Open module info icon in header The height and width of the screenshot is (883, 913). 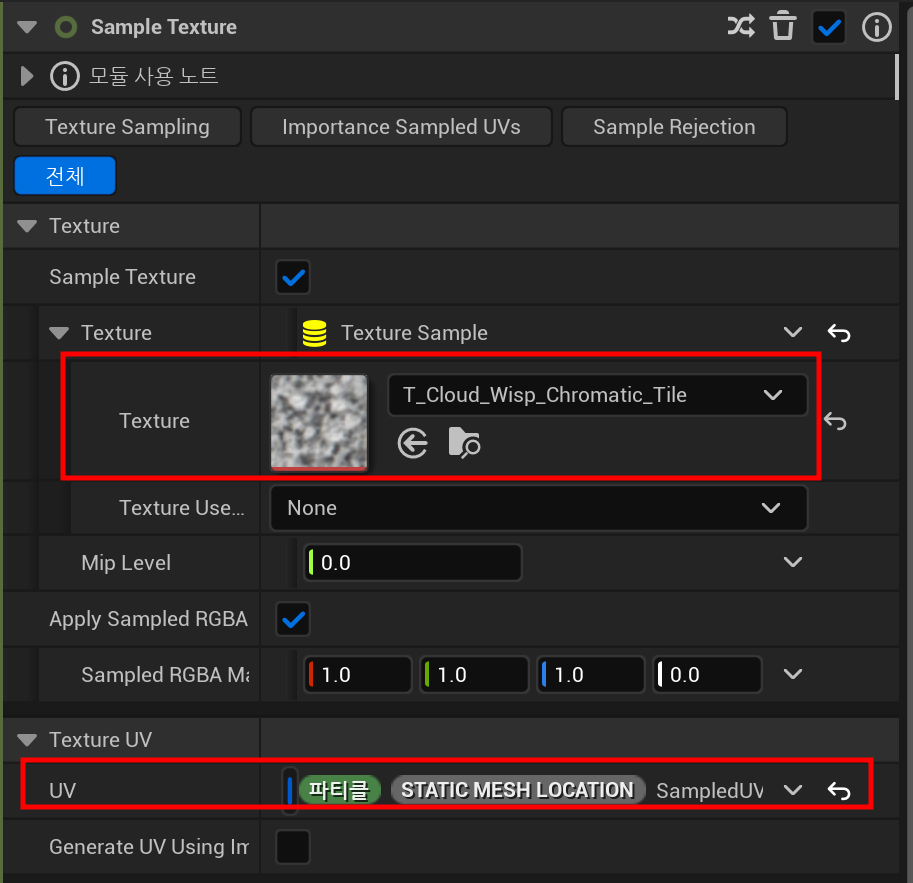pos(876,27)
